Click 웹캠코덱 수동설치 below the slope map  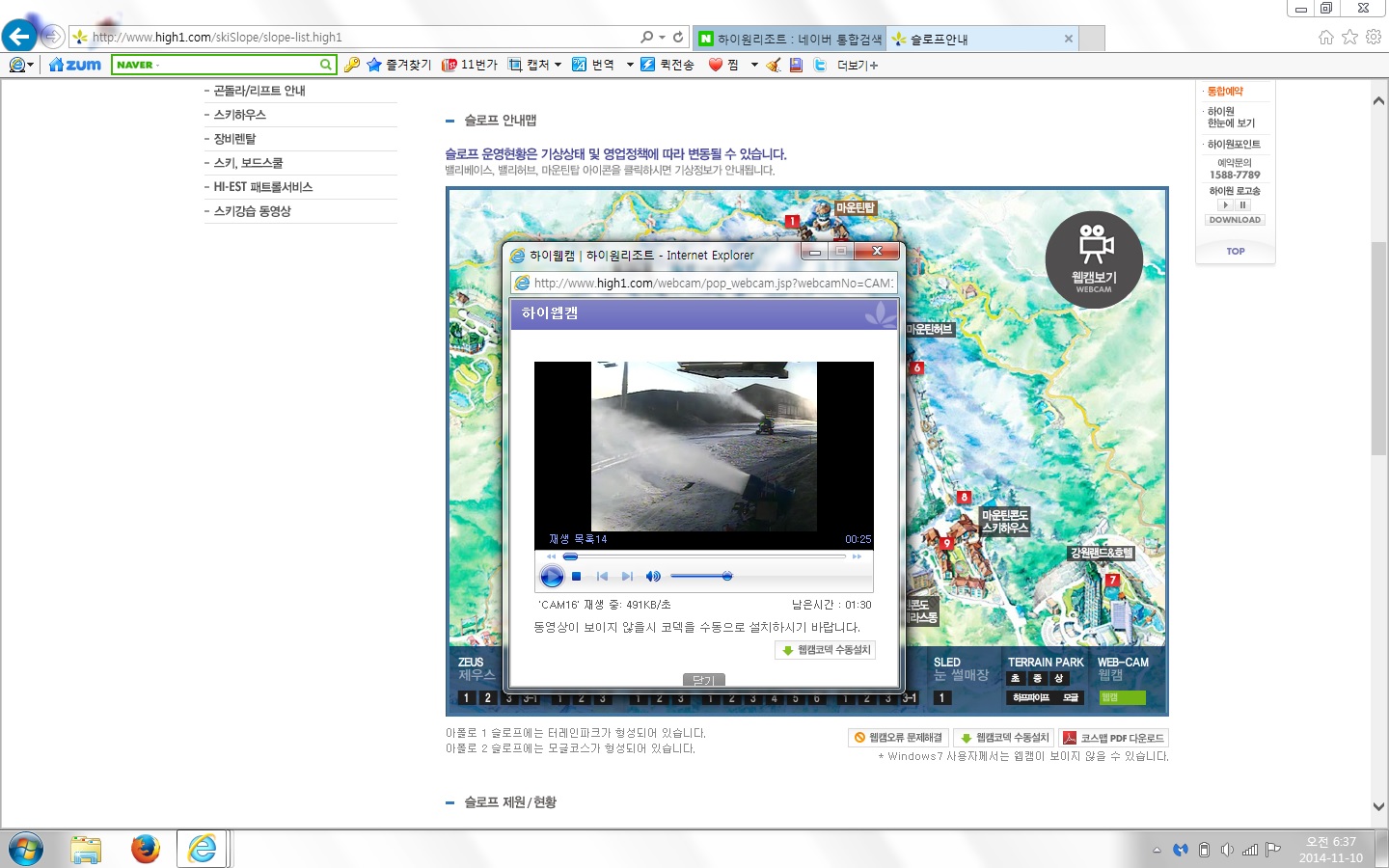pyautogui.click(x=1004, y=738)
